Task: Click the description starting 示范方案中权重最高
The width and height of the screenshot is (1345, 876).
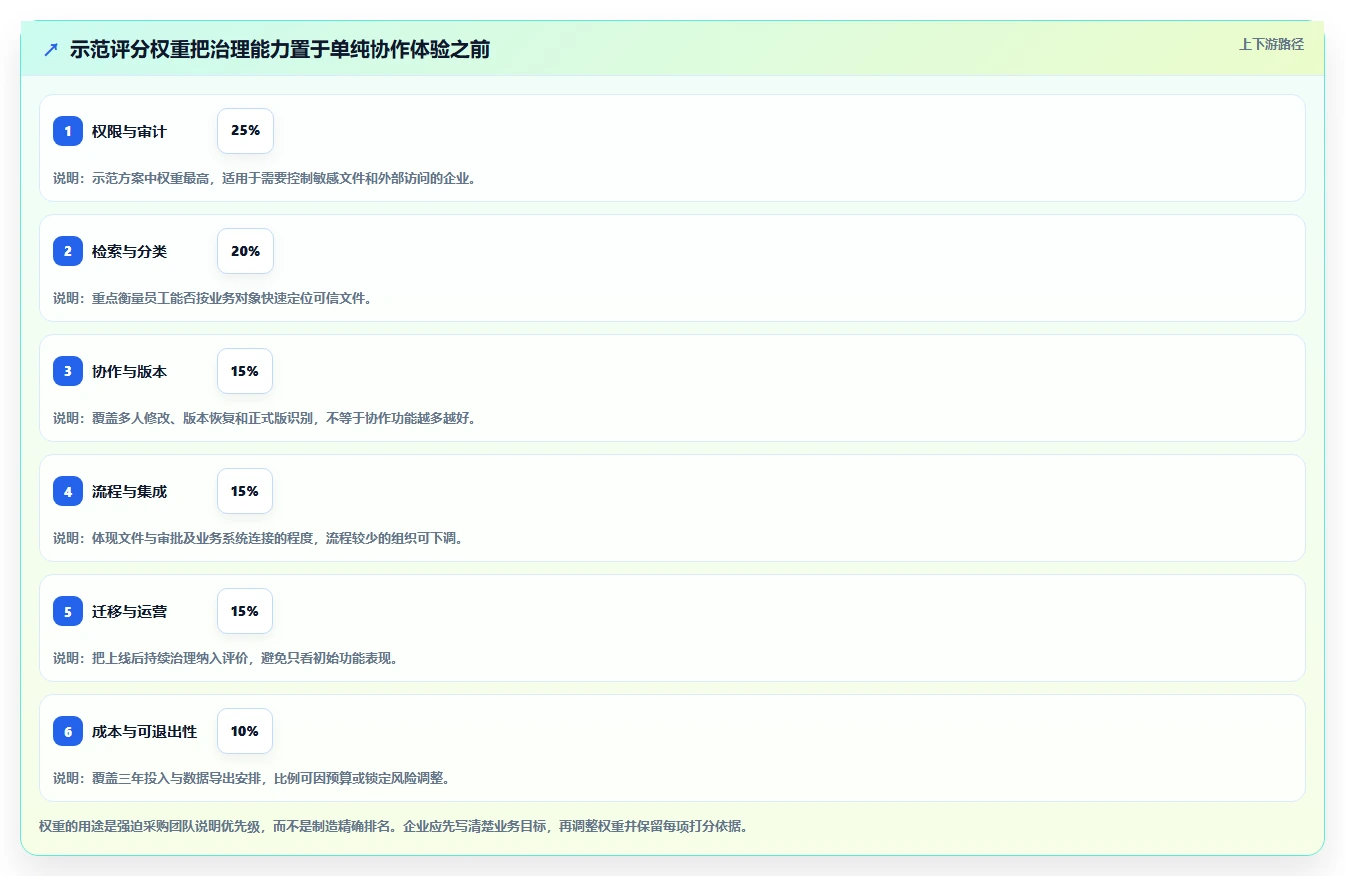Action: (266, 178)
